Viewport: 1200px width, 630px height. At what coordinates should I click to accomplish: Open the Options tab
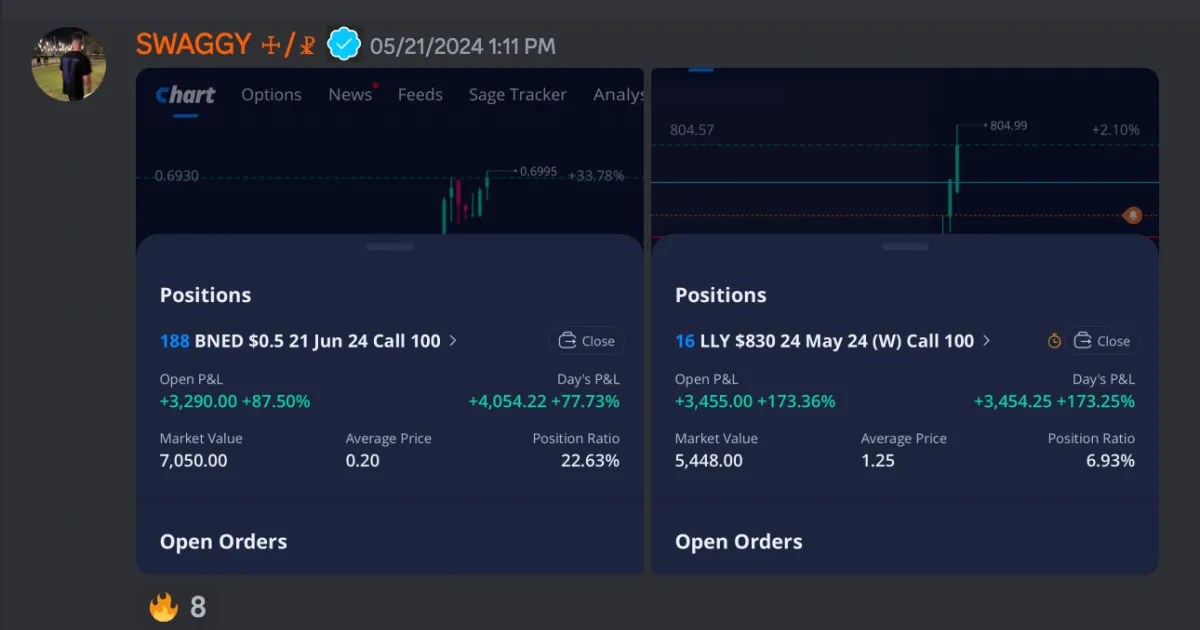[x=271, y=95]
